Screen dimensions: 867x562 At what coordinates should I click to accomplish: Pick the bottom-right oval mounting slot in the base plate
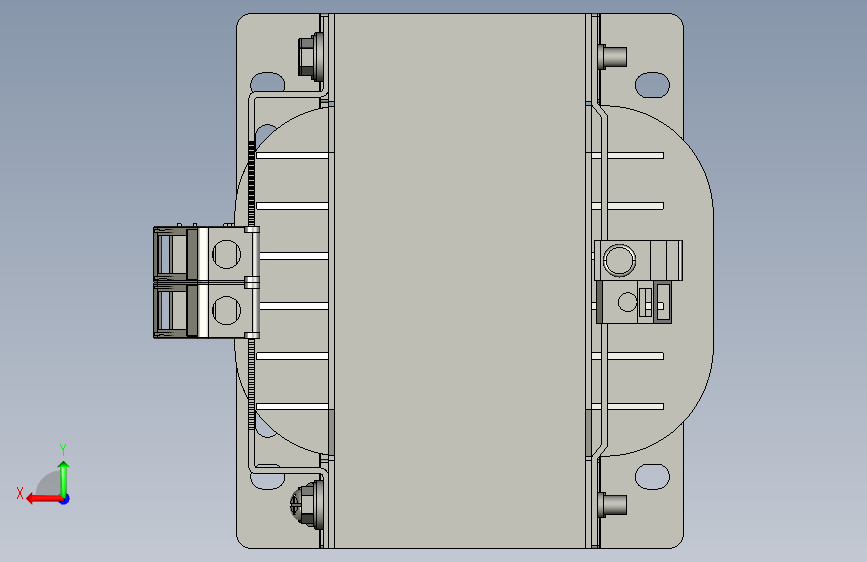point(652,476)
